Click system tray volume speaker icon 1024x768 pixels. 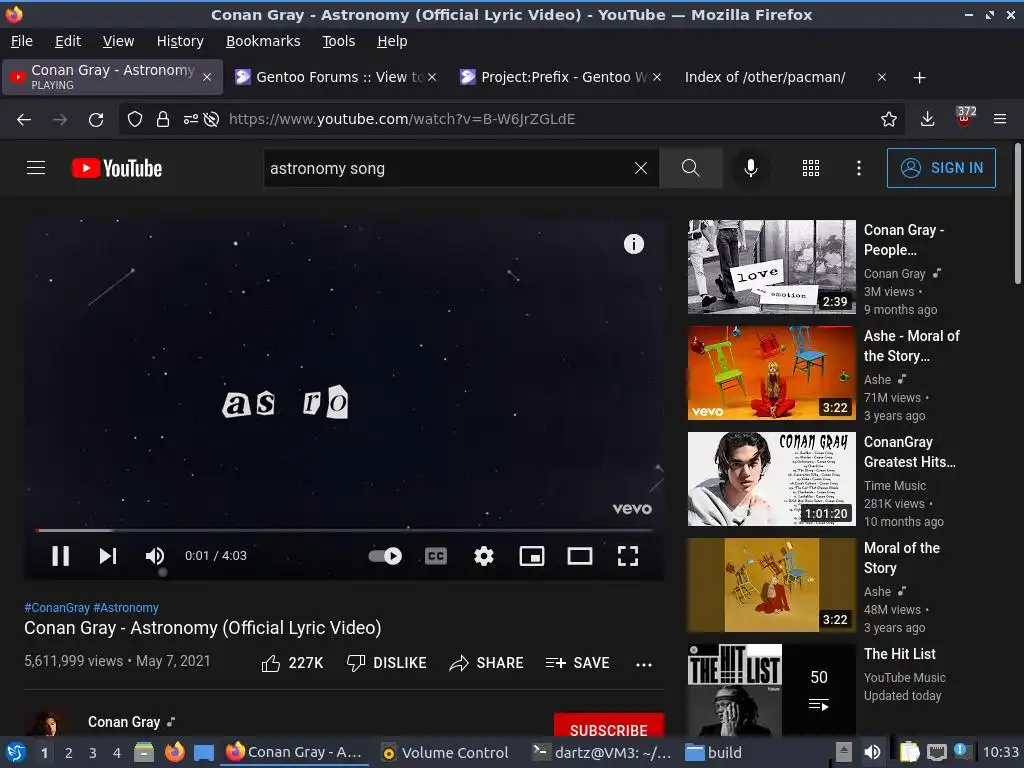[872, 752]
